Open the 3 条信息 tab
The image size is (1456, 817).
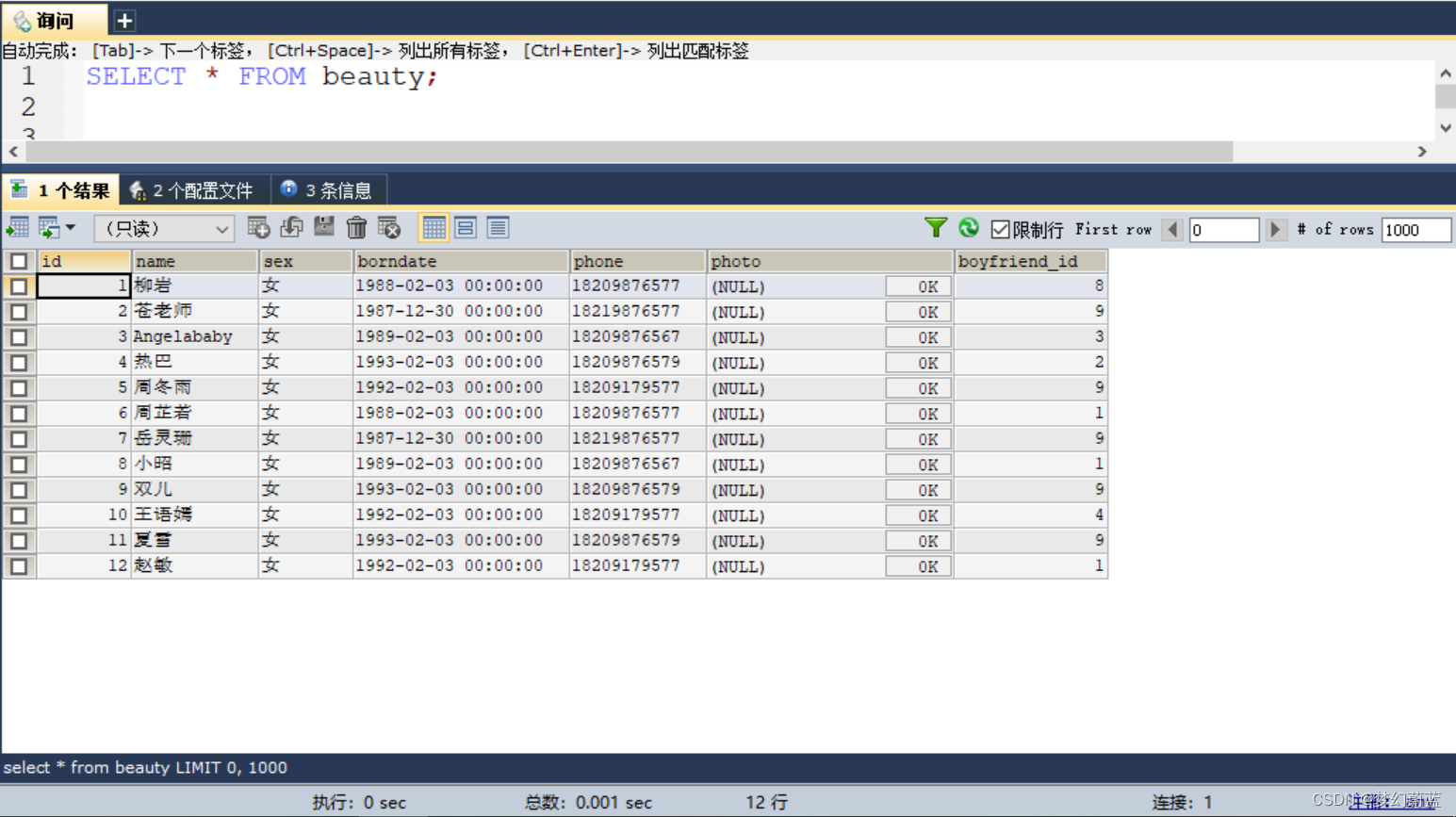[x=328, y=188]
